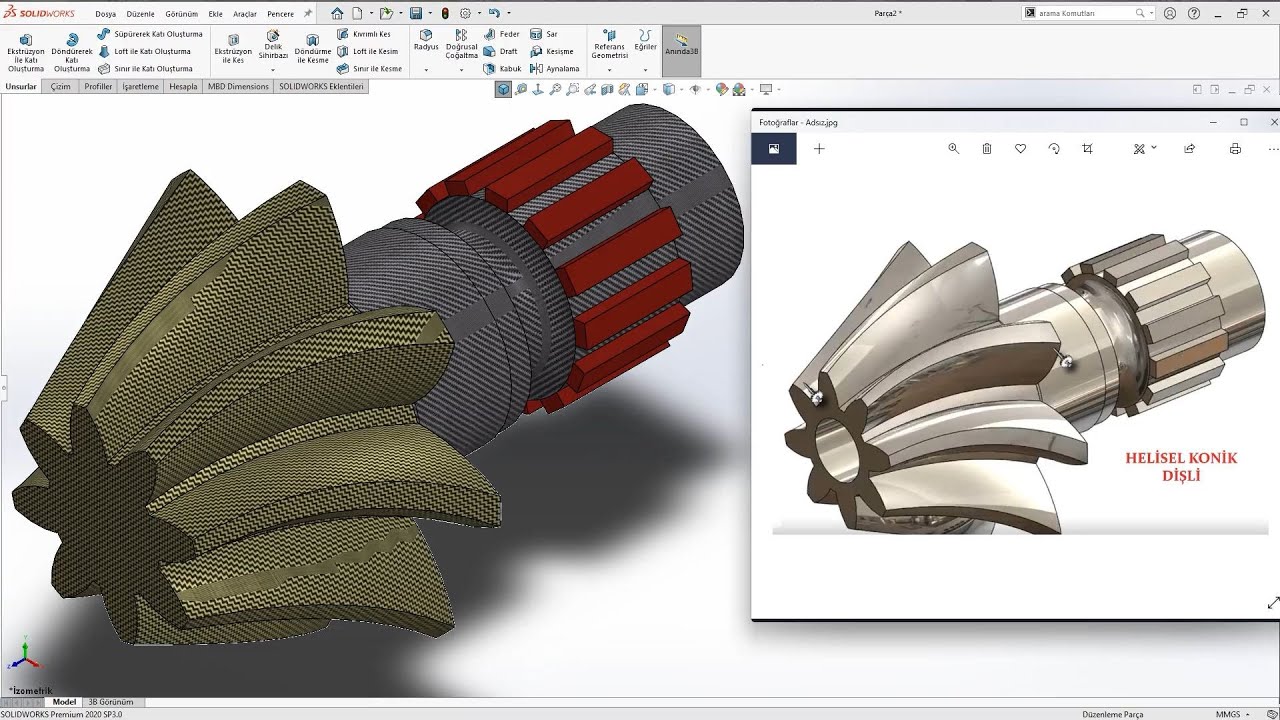1280x720 pixels.
Task: Switch to the Çizim tab
Action: [60, 87]
